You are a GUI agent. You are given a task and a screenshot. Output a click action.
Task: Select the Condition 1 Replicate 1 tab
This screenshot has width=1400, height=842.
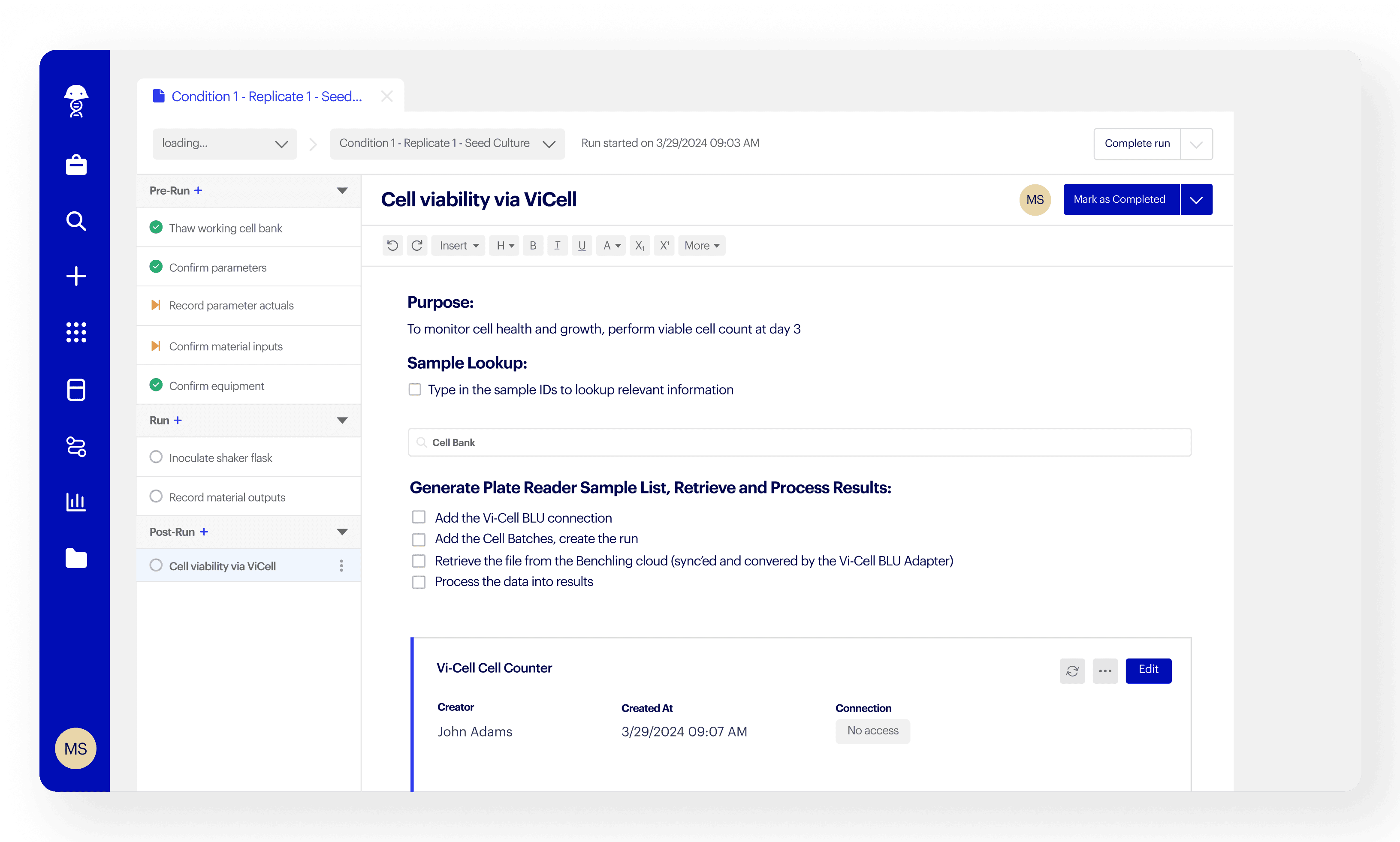(x=266, y=96)
